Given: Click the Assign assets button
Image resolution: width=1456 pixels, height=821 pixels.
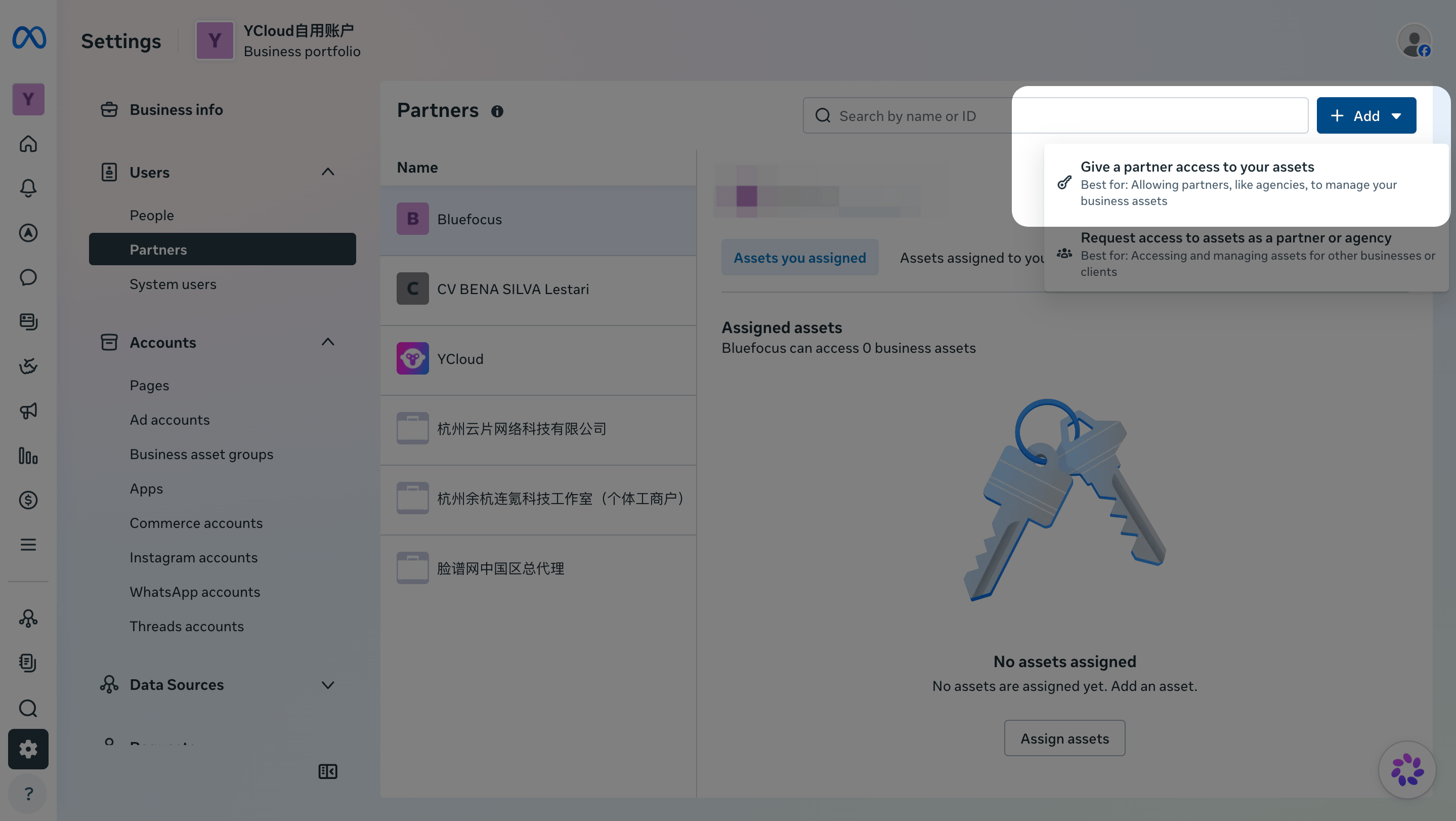Looking at the screenshot, I should click(x=1064, y=738).
